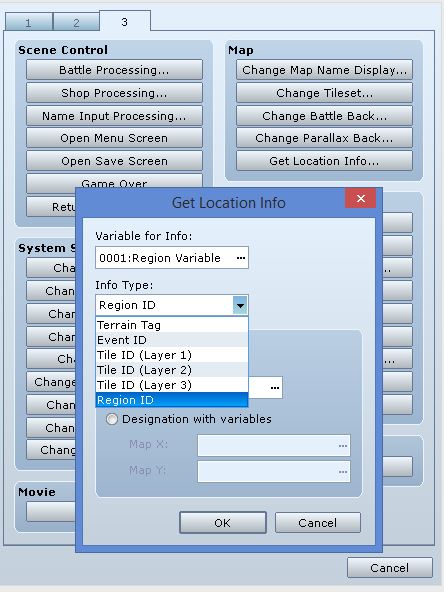Close the Get Location Info dialog
Image resolution: width=444 pixels, height=592 pixels.
point(361,198)
